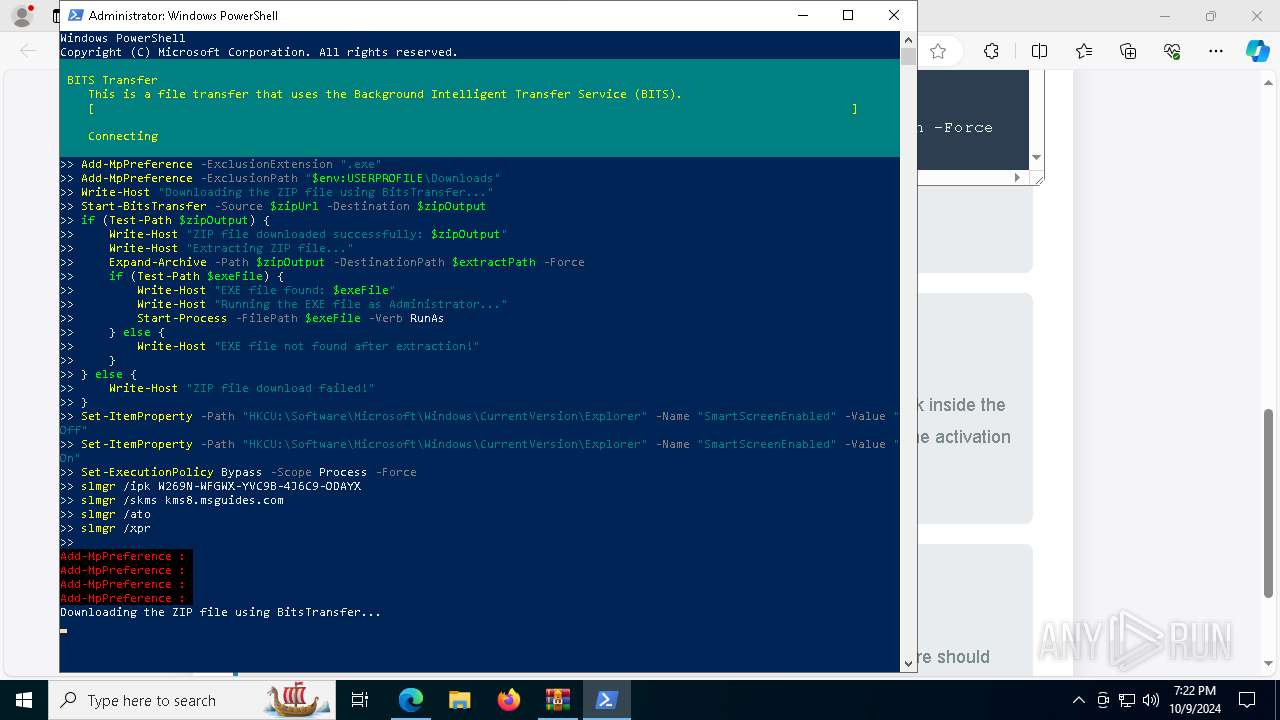
Task: Click the 'slmgr /ato' command line
Action: click(116, 514)
